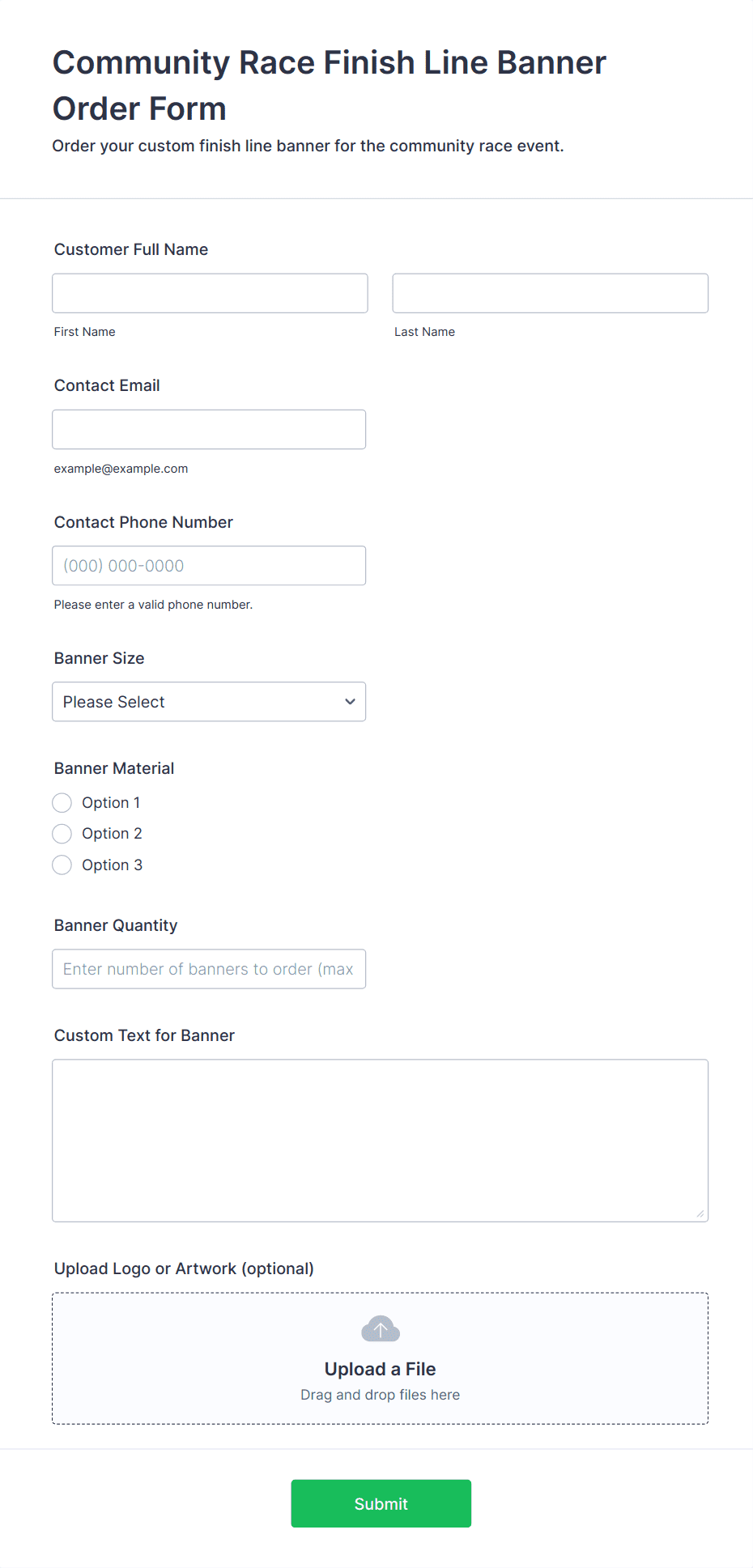Click the Drag and drop files here area
753x1568 pixels.
pos(380,1394)
